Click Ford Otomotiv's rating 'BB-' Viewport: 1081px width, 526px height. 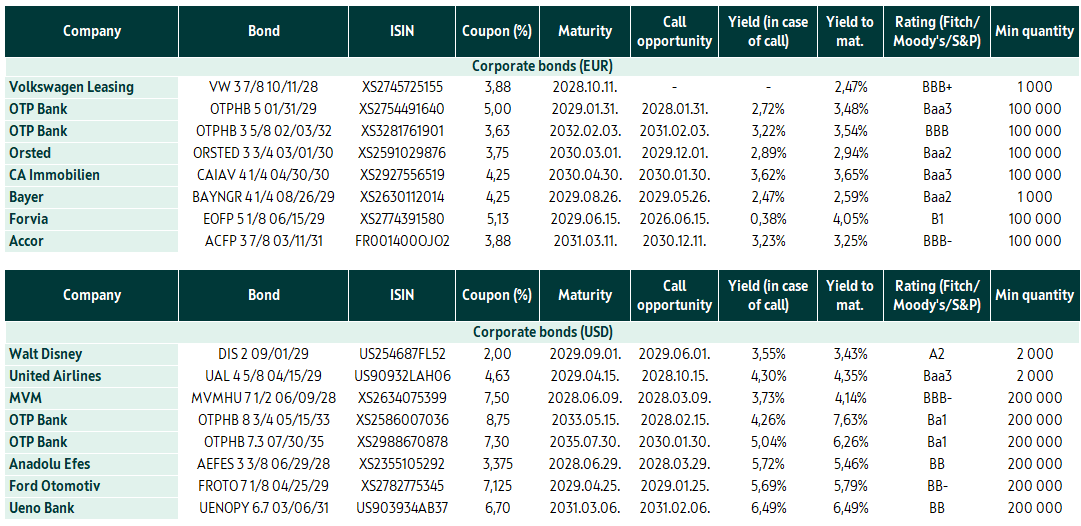tap(935, 487)
